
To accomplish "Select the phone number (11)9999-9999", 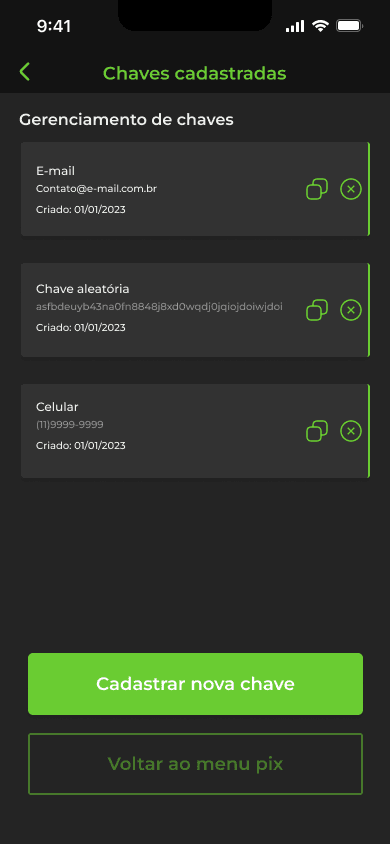I will 69,425.
